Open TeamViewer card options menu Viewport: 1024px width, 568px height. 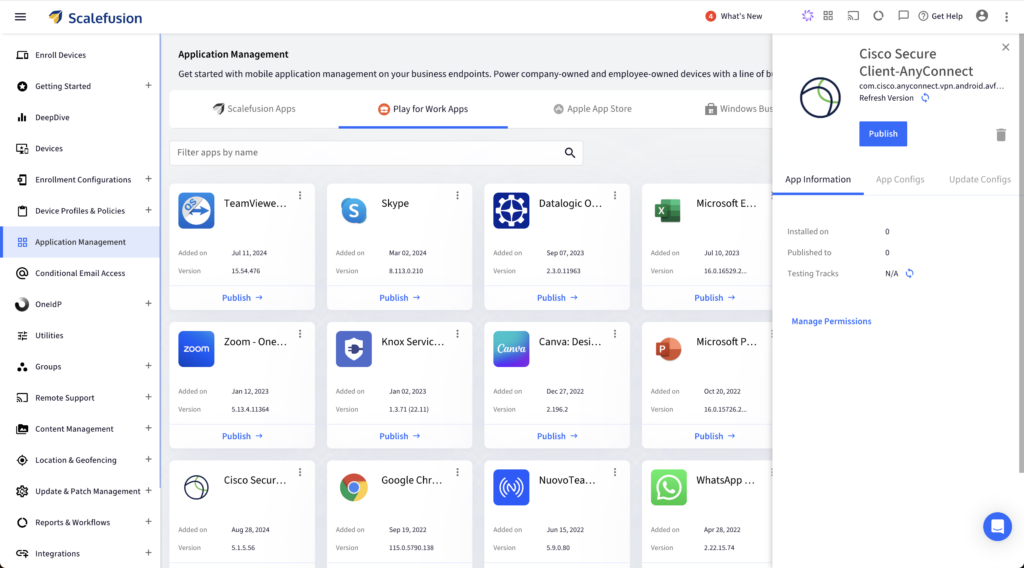(x=300, y=195)
